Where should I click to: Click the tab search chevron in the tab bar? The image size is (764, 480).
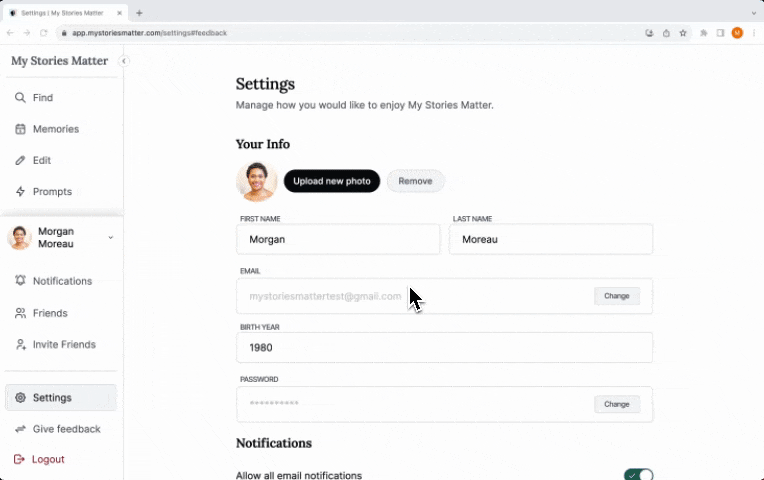754,13
